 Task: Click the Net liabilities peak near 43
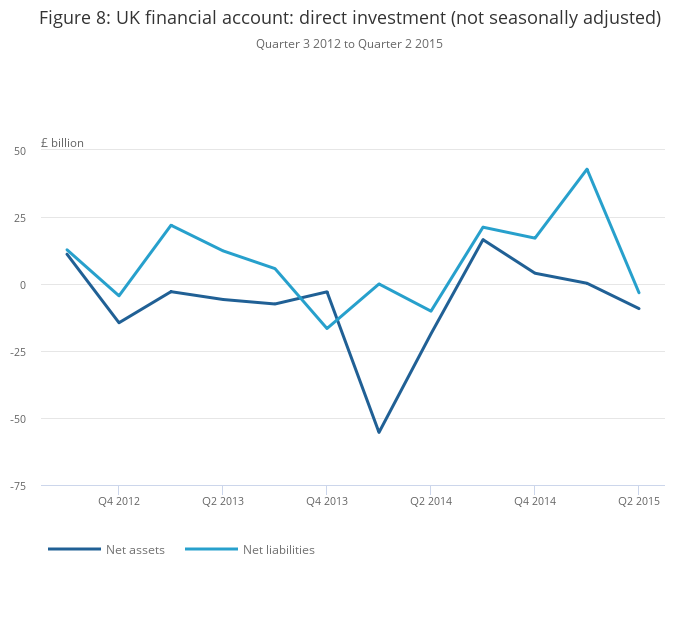point(587,169)
